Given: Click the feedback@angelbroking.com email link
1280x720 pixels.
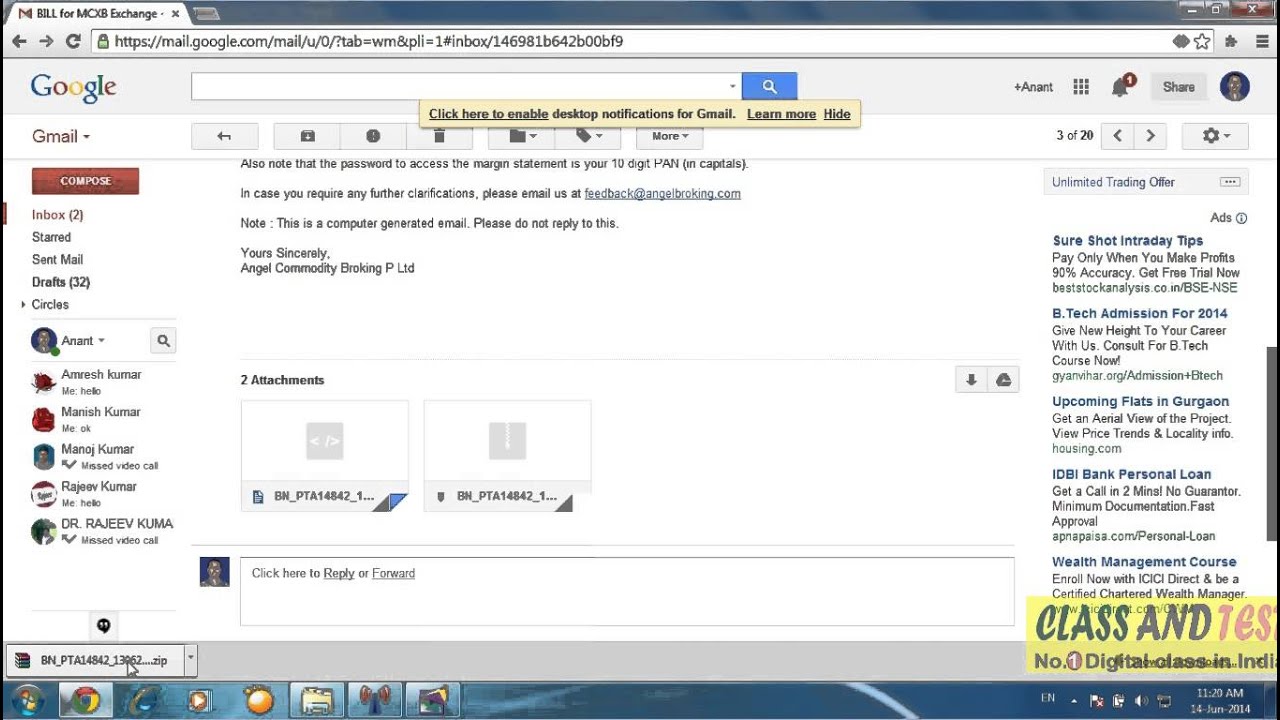Looking at the screenshot, I should click(662, 194).
